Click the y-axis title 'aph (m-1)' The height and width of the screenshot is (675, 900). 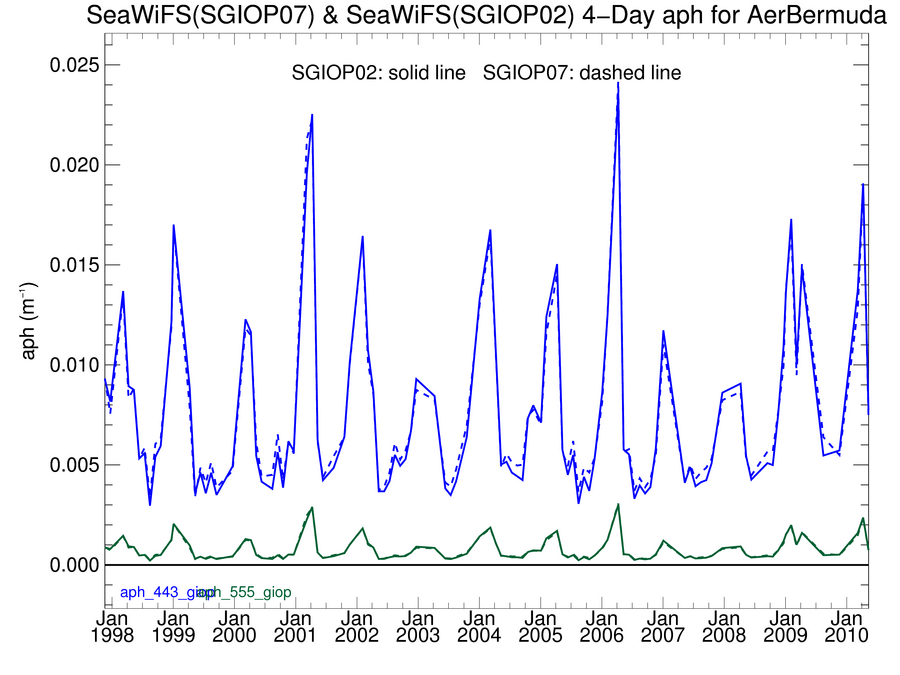28,321
